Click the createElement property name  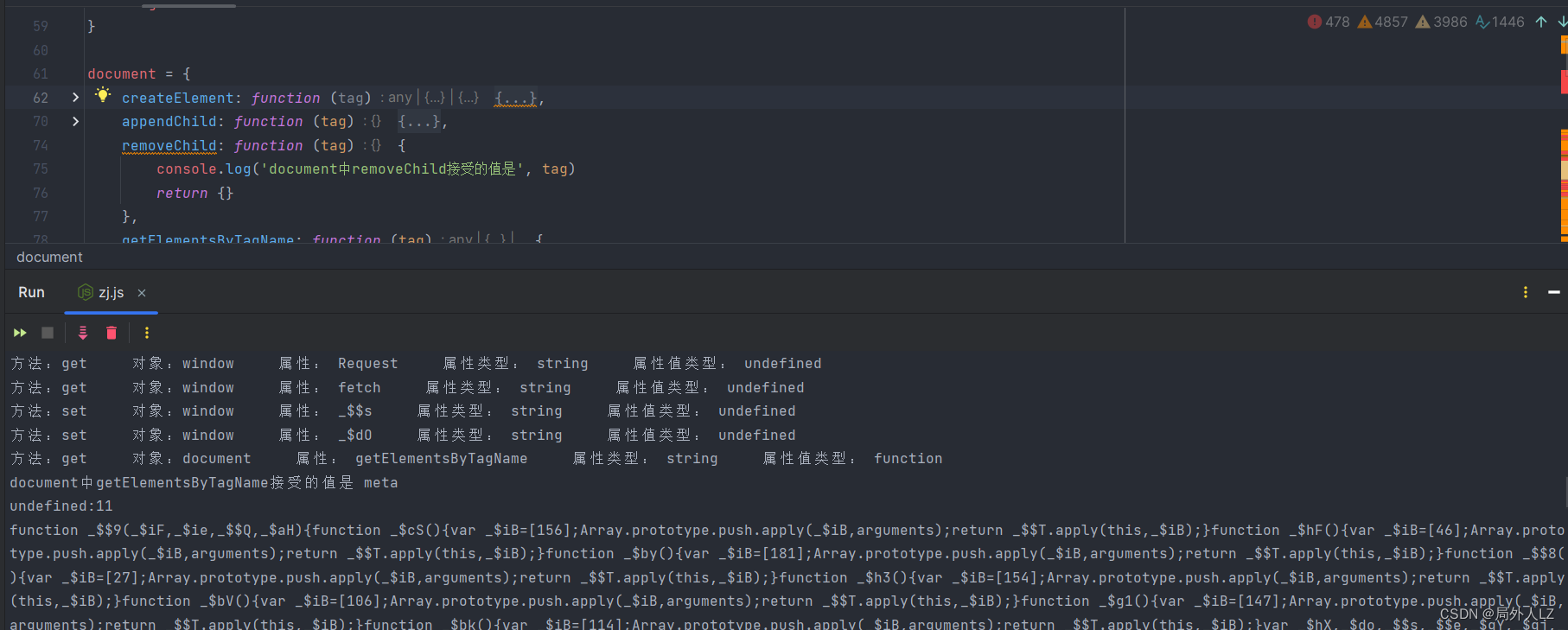point(177,98)
